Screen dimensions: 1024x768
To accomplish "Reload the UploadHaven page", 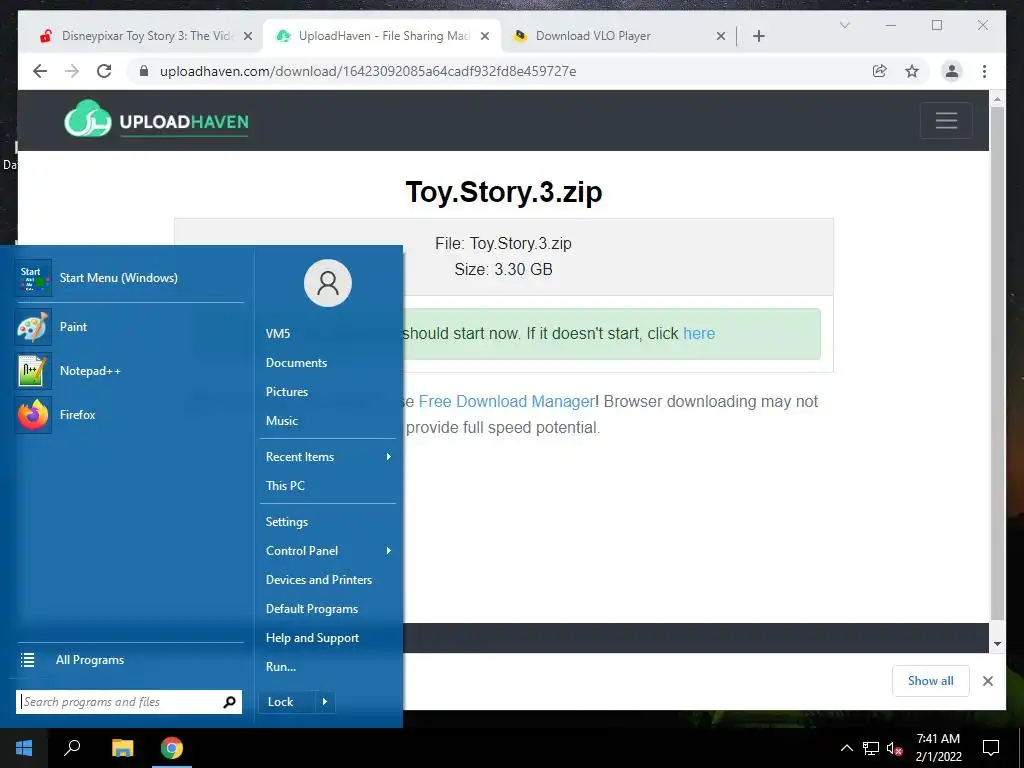I will [x=104, y=71].
